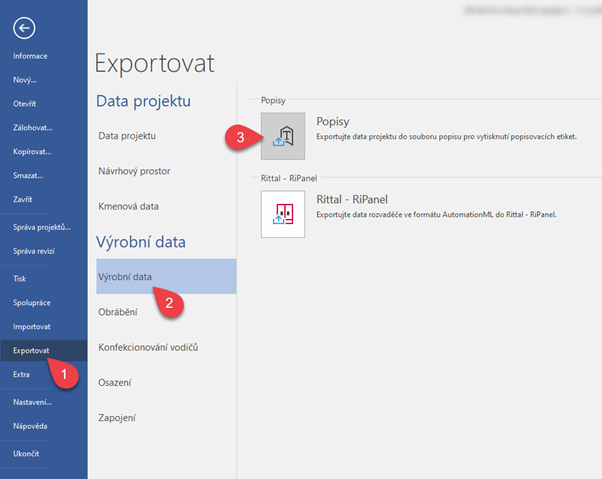Viewport: 602px width, 479px height.
Task: Switch to Návrhový prostor category
Action: [x=134, y=171]
